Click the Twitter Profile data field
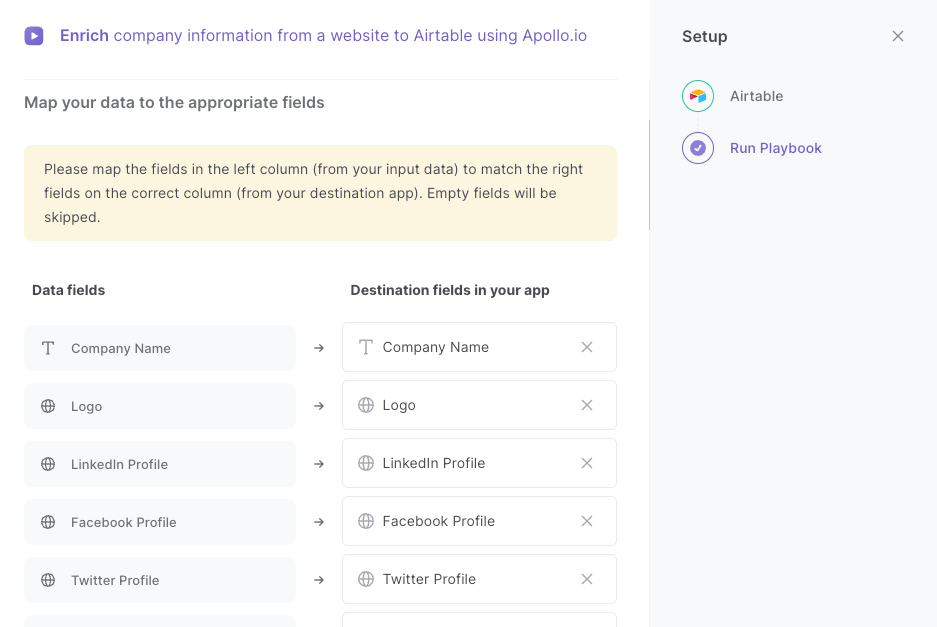This screenshot has width=937, height=627. [160, 580]
